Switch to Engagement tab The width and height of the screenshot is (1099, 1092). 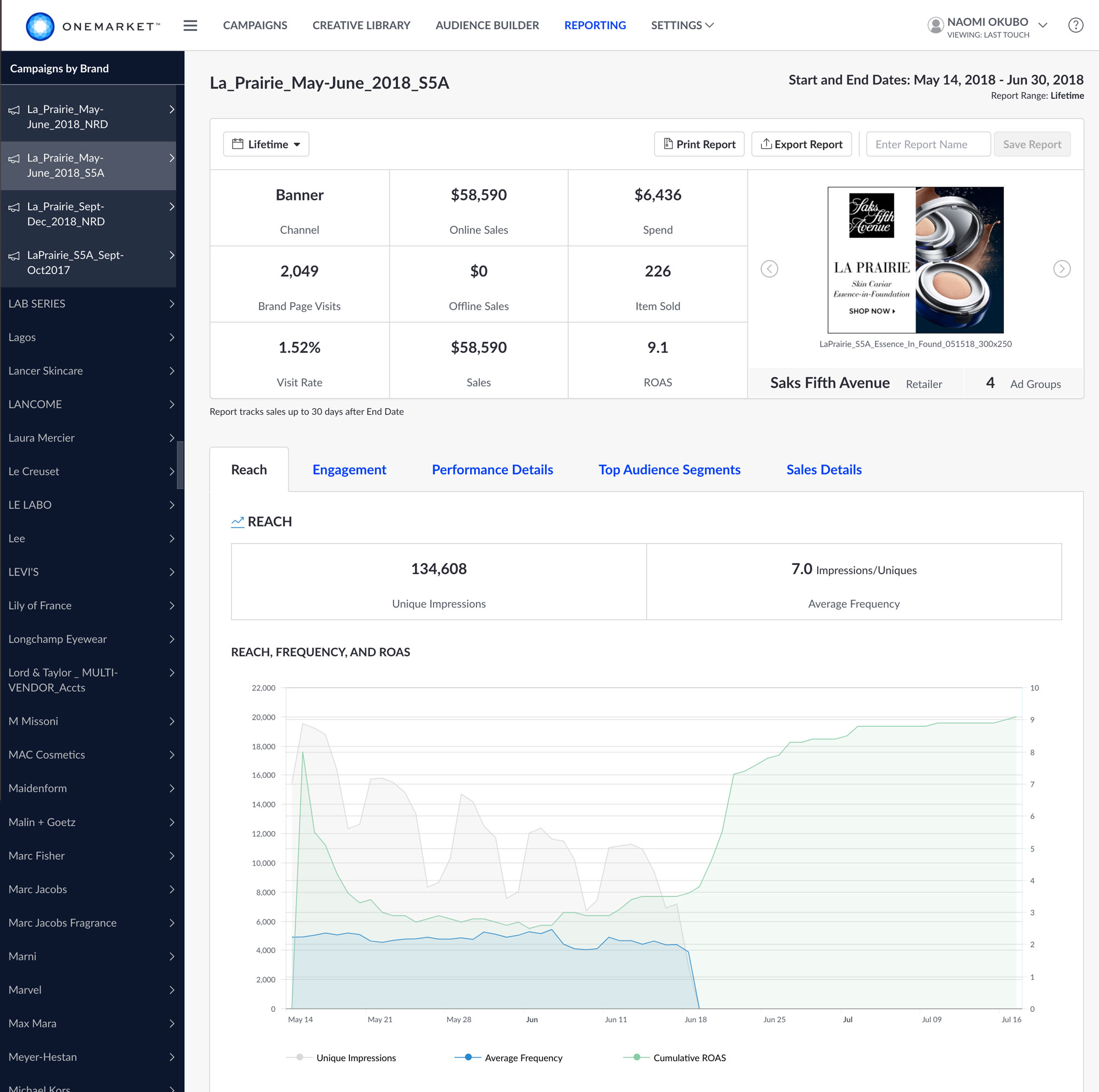(349, 470)
